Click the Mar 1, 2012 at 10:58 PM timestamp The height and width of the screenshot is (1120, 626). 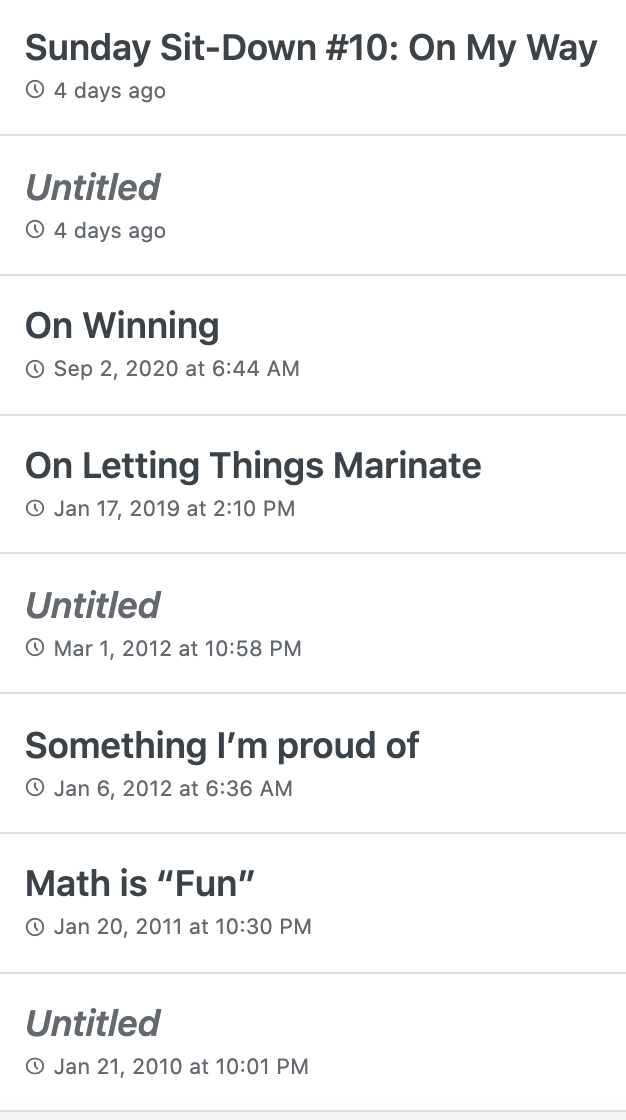click(177, 649)
